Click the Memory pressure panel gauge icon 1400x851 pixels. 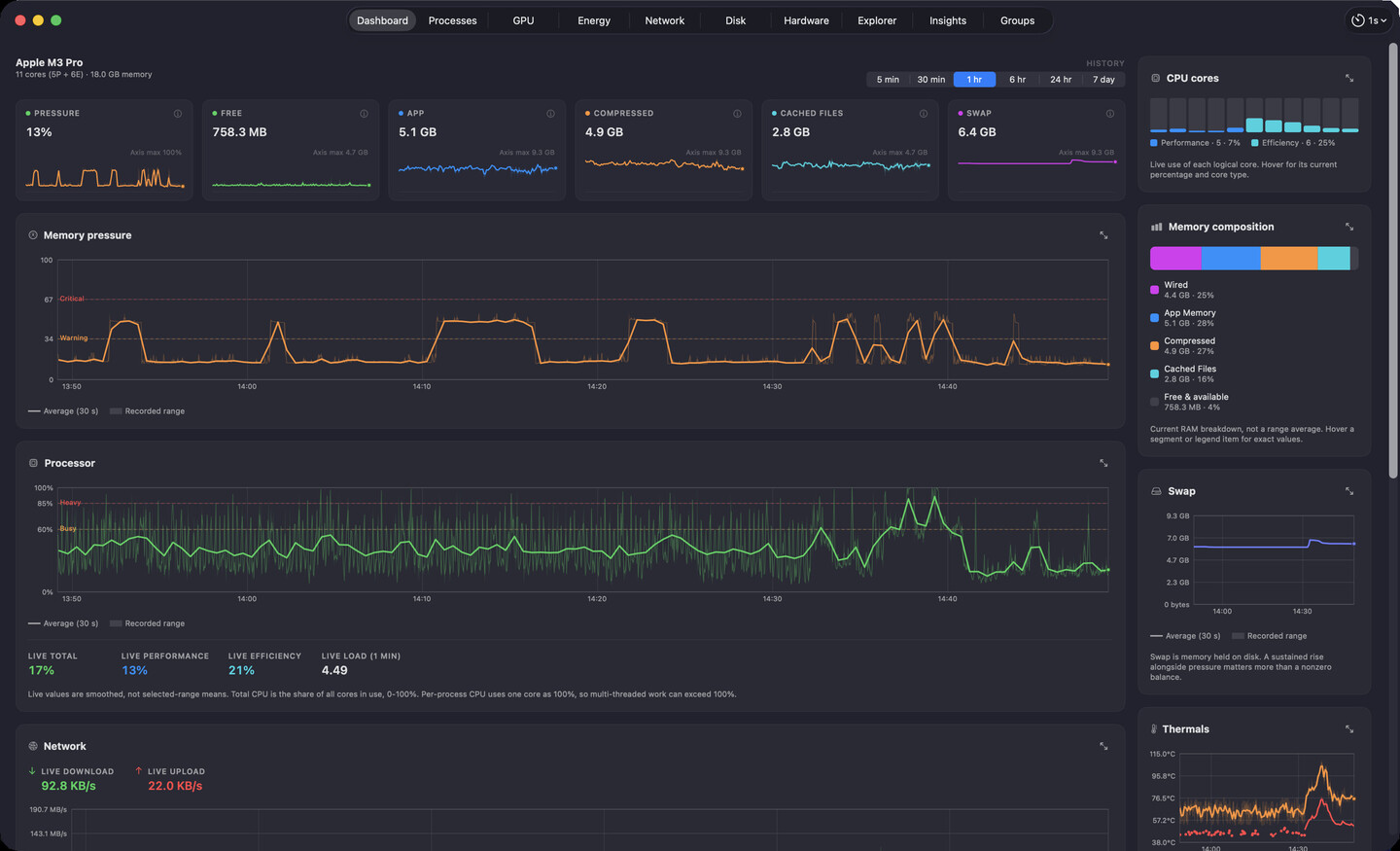click(x=33, y=235)
